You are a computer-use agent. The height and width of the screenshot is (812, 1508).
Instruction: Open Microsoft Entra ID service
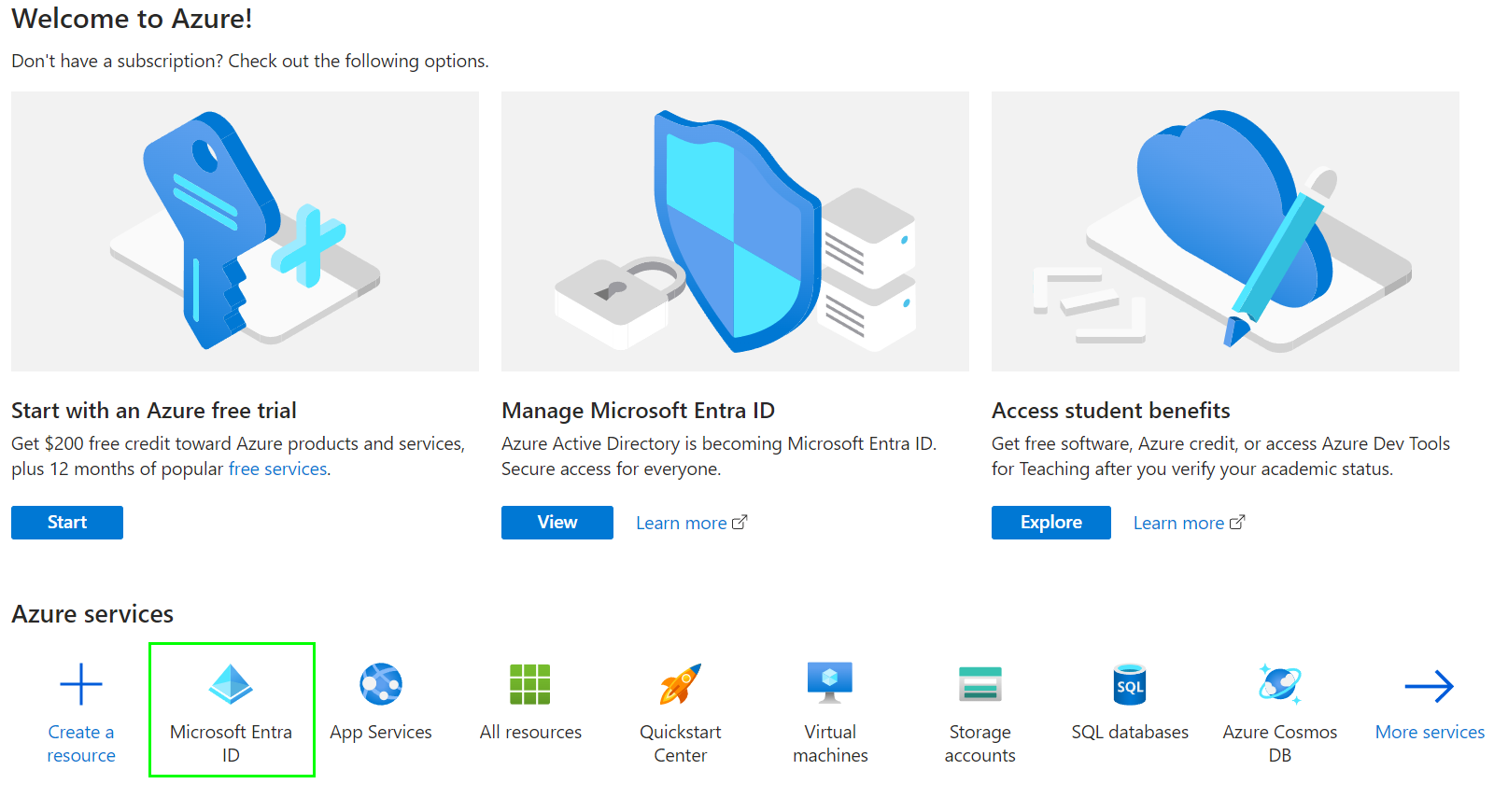click(231, 709)
